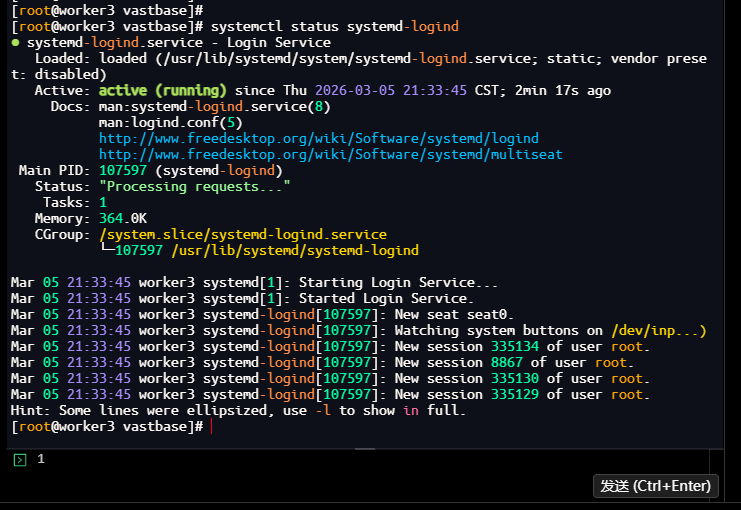The width and height of the screenshot is (741, 510).
Task: Click the green terminal prompt icon
Action: click(20, 460)
